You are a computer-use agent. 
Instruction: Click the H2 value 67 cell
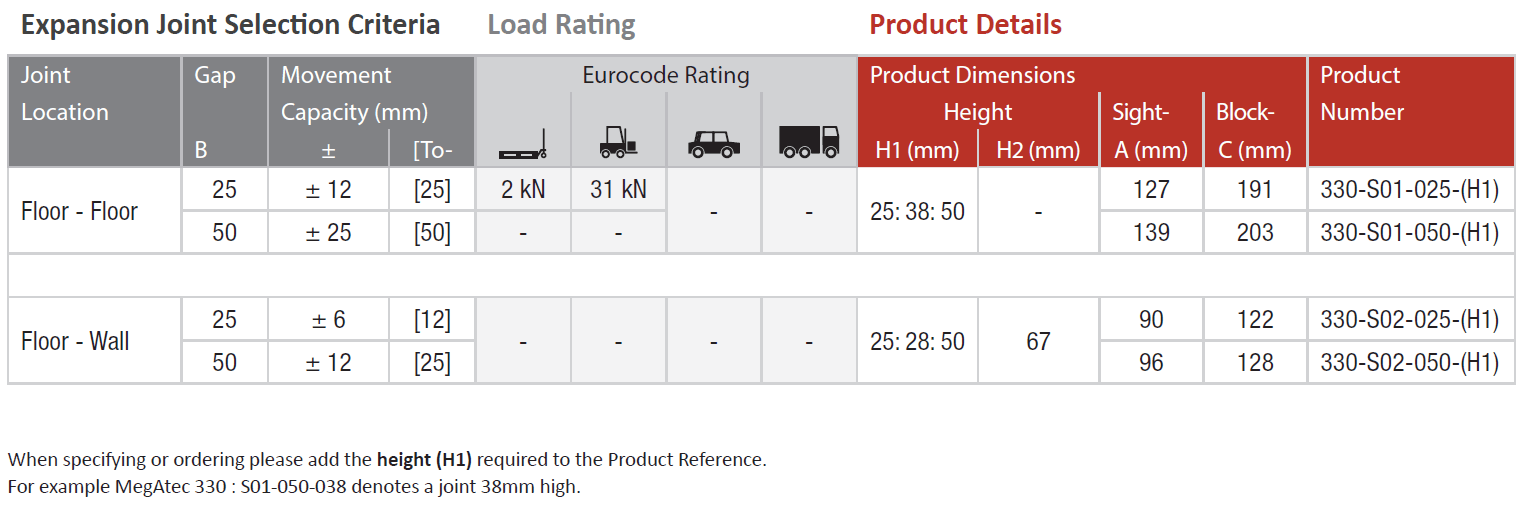tap(1038, 341)
